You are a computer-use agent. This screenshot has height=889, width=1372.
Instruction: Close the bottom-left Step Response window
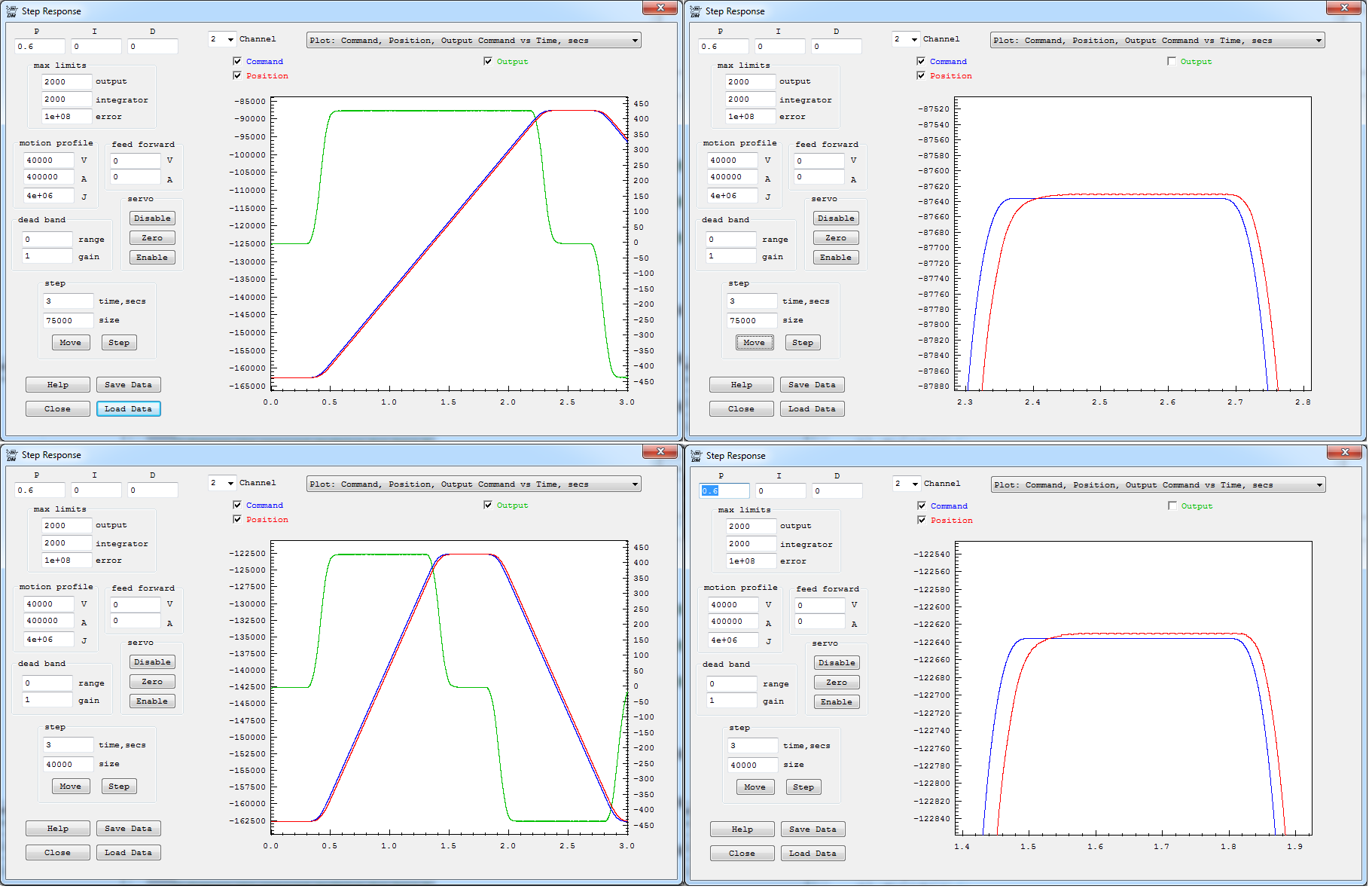pos(660,452)
